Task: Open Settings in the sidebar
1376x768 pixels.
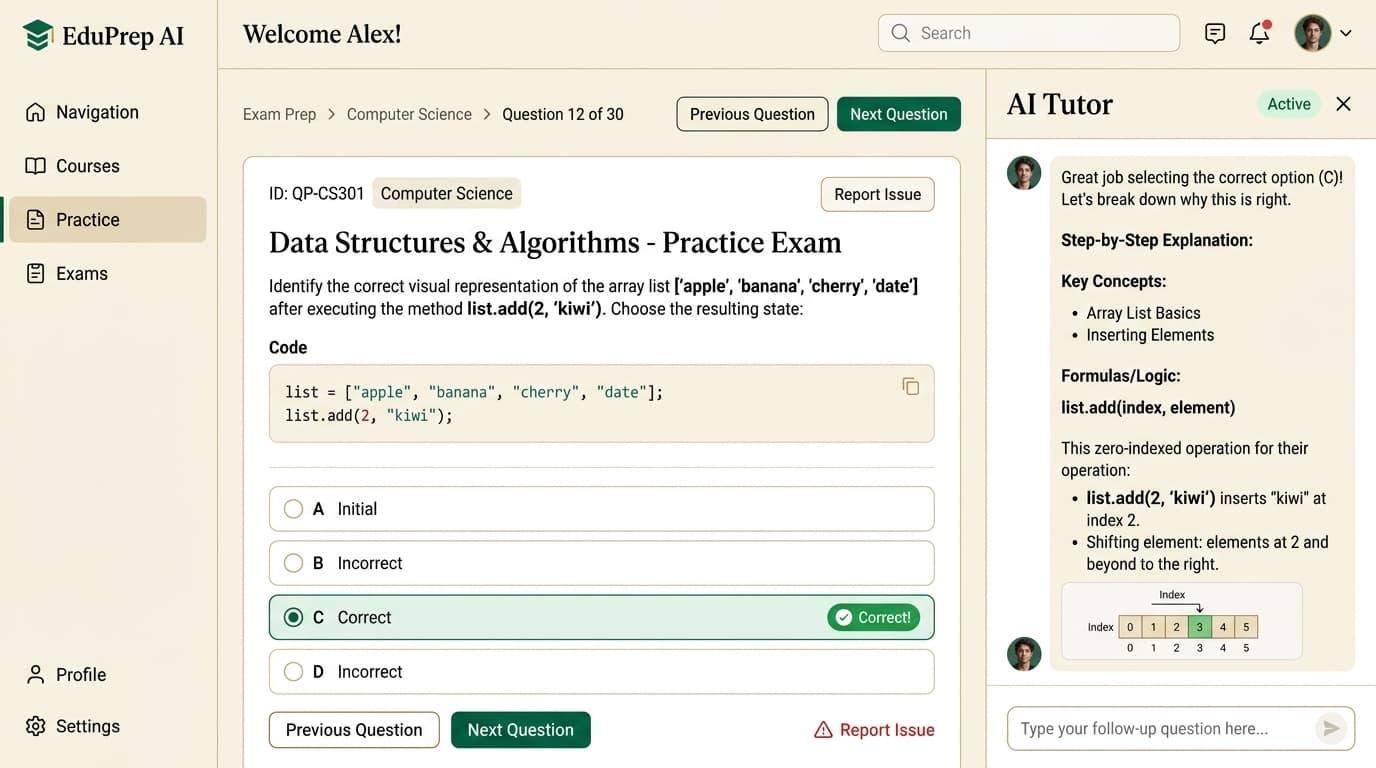Action: 106,726
